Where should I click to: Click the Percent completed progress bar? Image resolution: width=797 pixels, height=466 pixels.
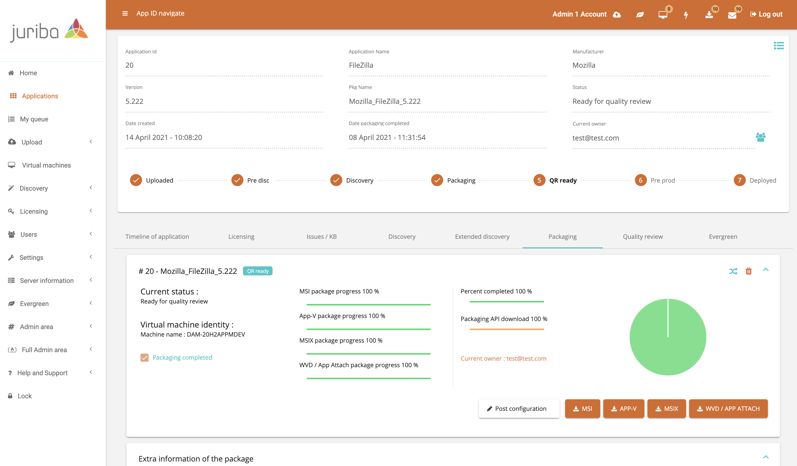pos(506,302)
